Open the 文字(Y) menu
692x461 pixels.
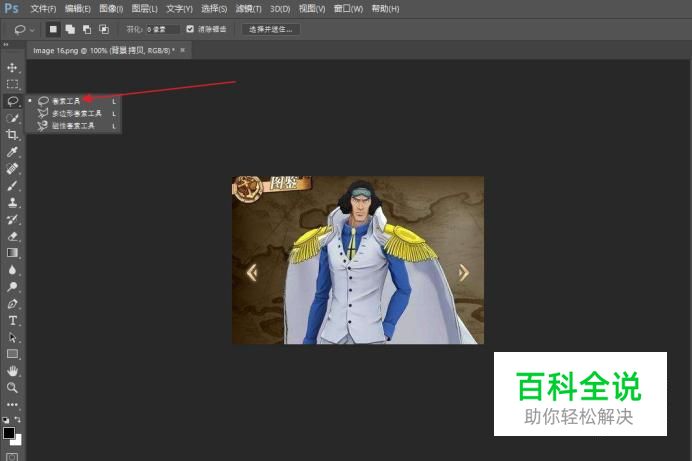tap(180, 9)
